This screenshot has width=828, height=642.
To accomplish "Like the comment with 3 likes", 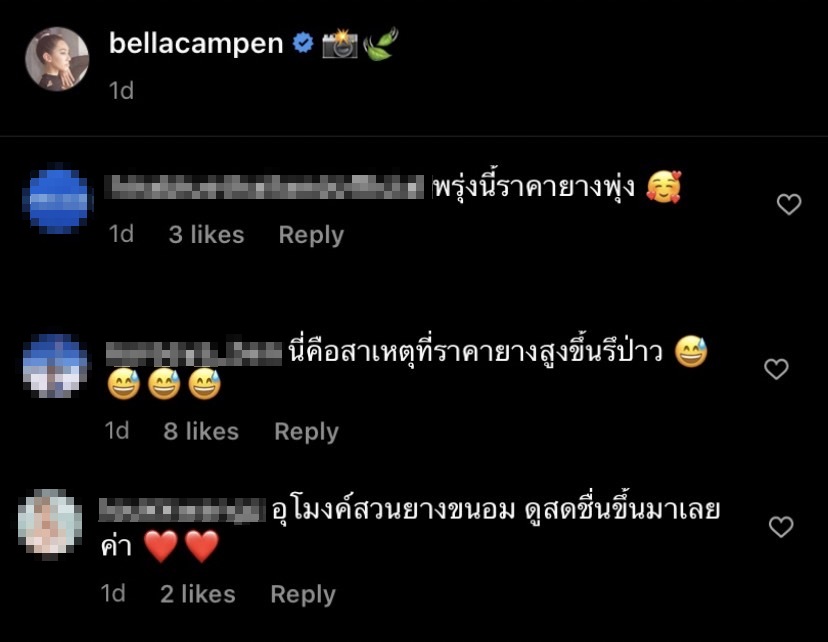I will click(789, 204).
